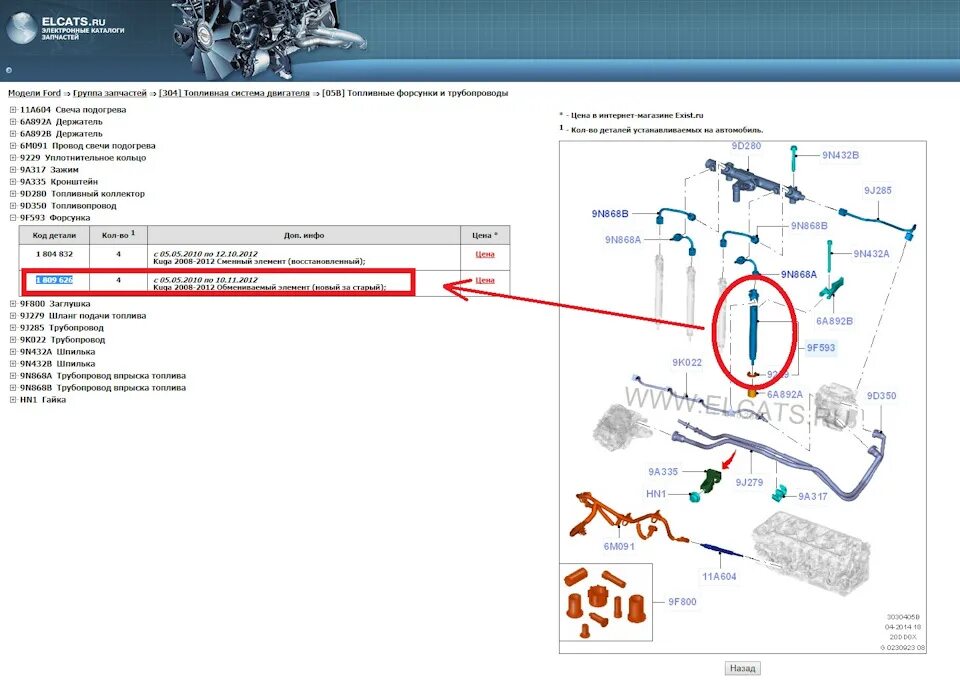Click the green 9A335 bracket drawing
Viewport: 960px width, 684px height.
pyautogui.click(x=713, y=481)
